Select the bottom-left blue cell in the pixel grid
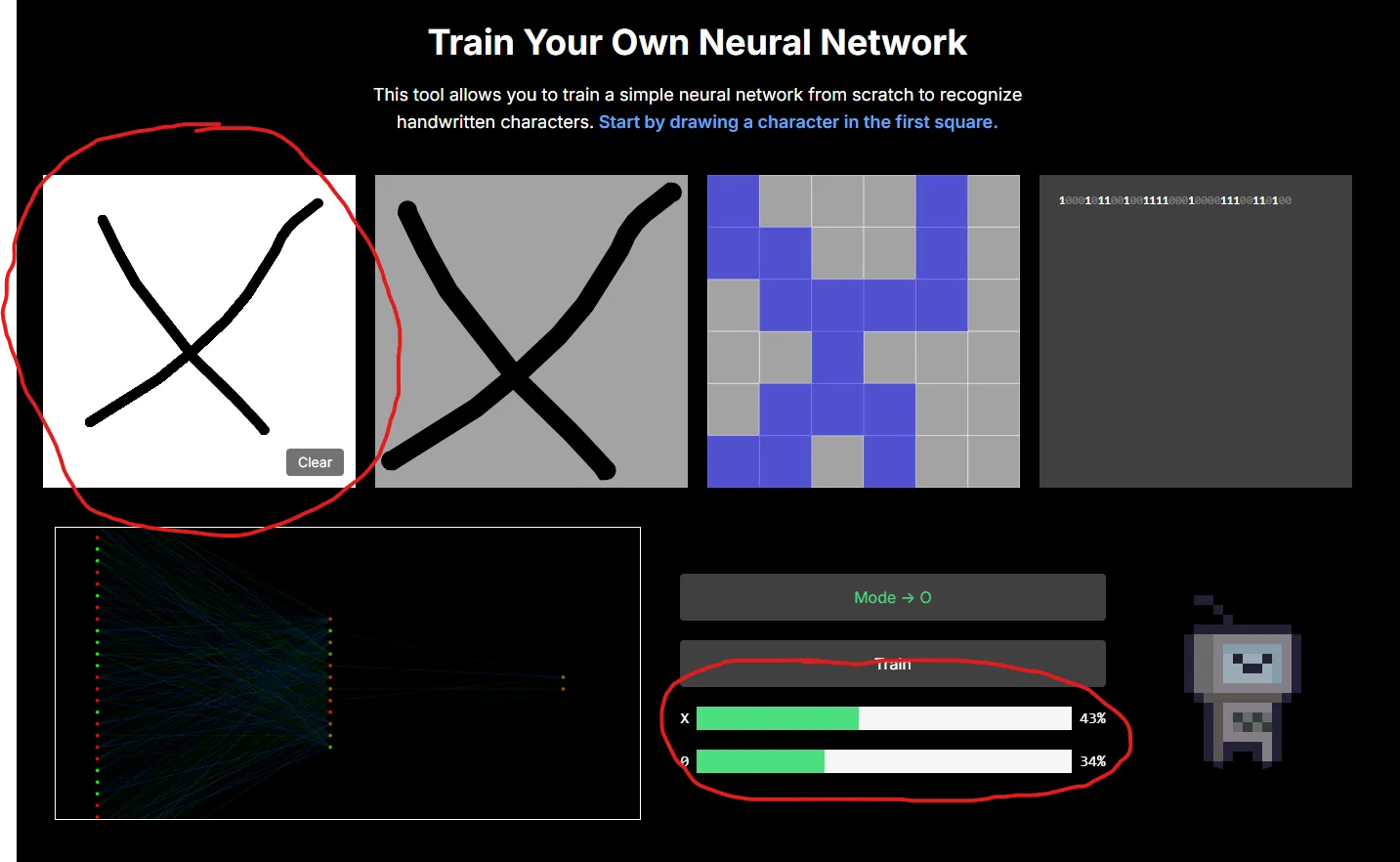Viewport: 1400px width, 862px height. pyautogui.click(x=733, y=461)
